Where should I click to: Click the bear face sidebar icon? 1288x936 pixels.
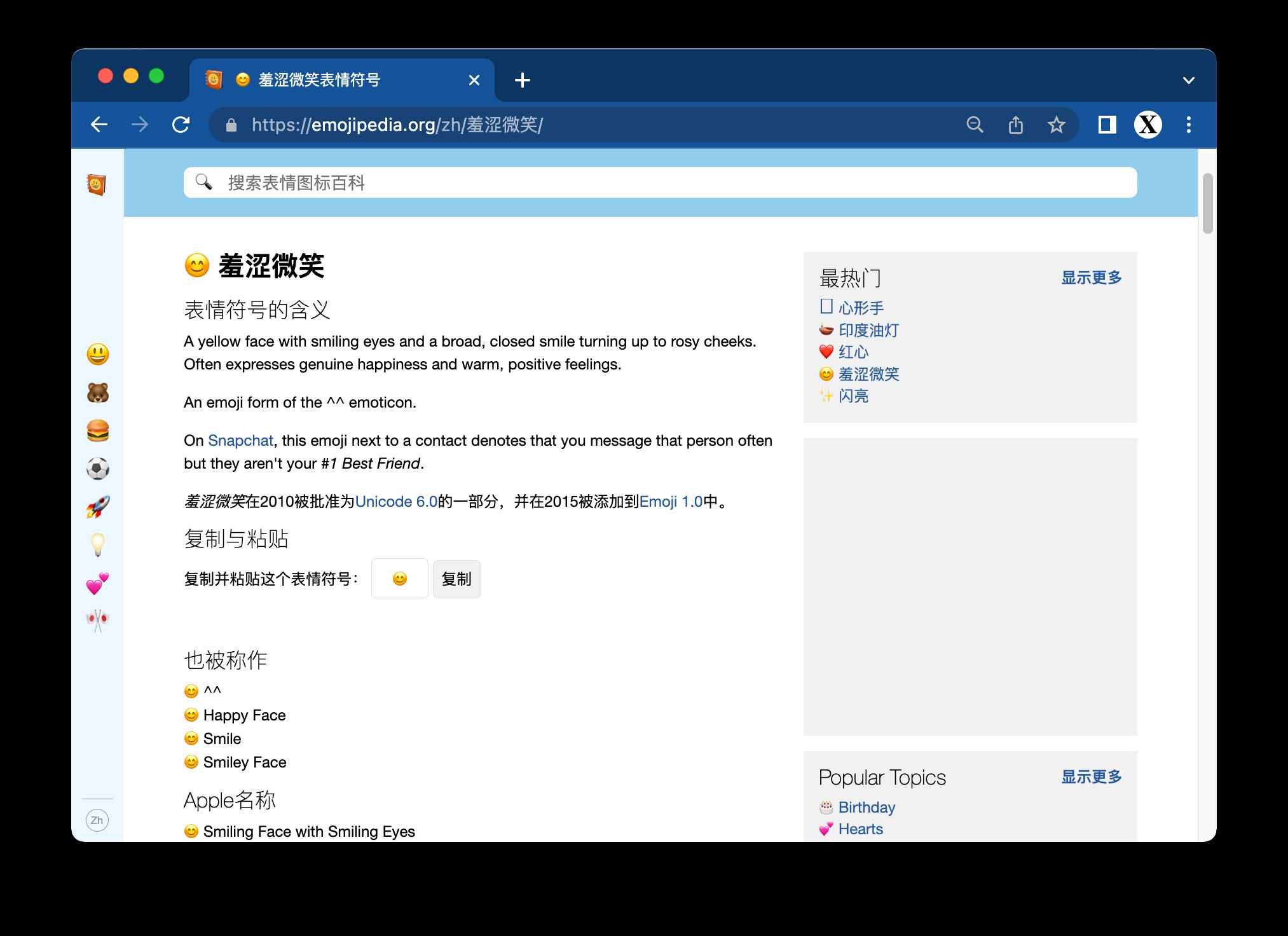tap(99, 390)
